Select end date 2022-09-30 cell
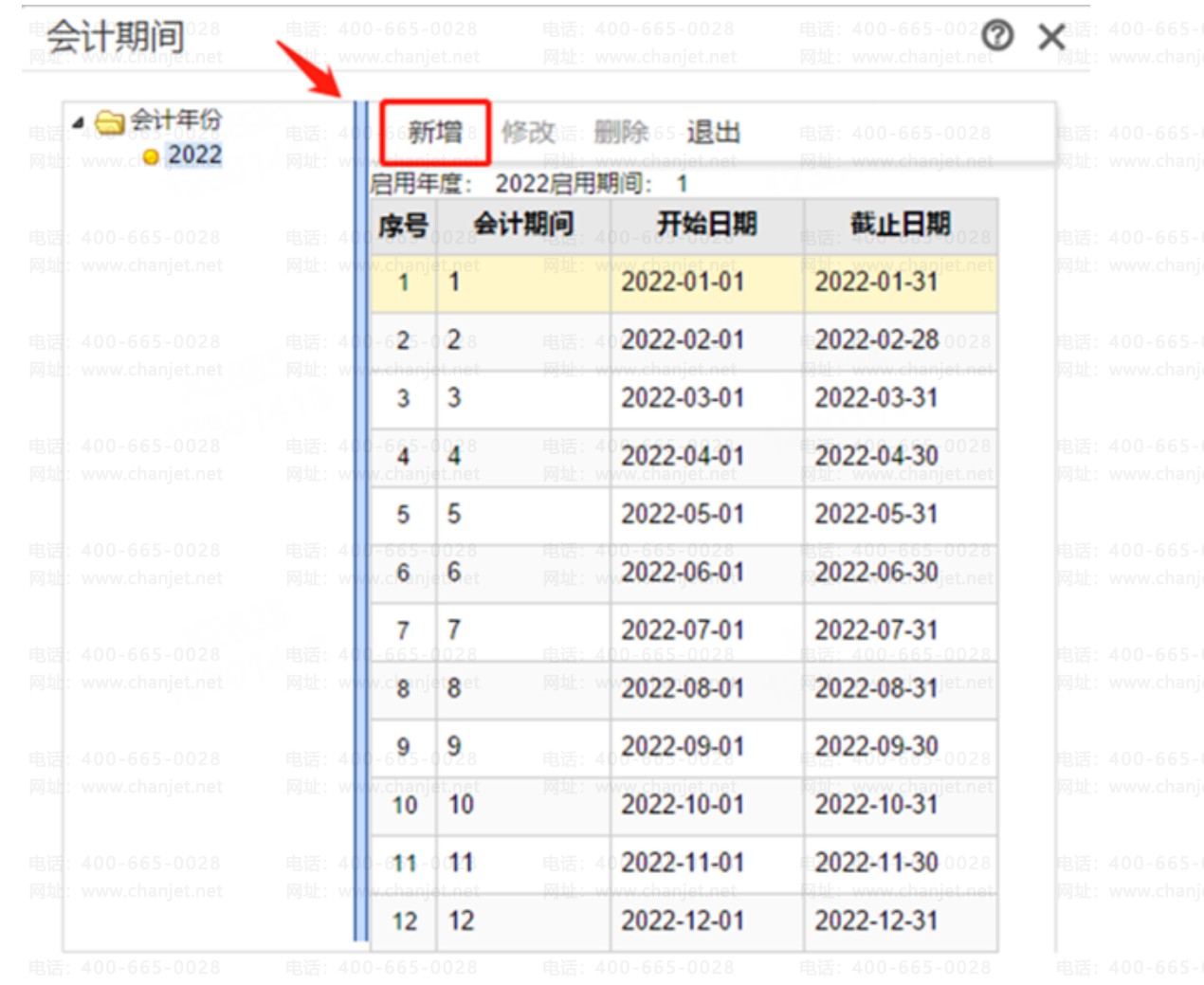This screenshot has height=985, width=1204. pyautogui.click(x=901, y=747)
